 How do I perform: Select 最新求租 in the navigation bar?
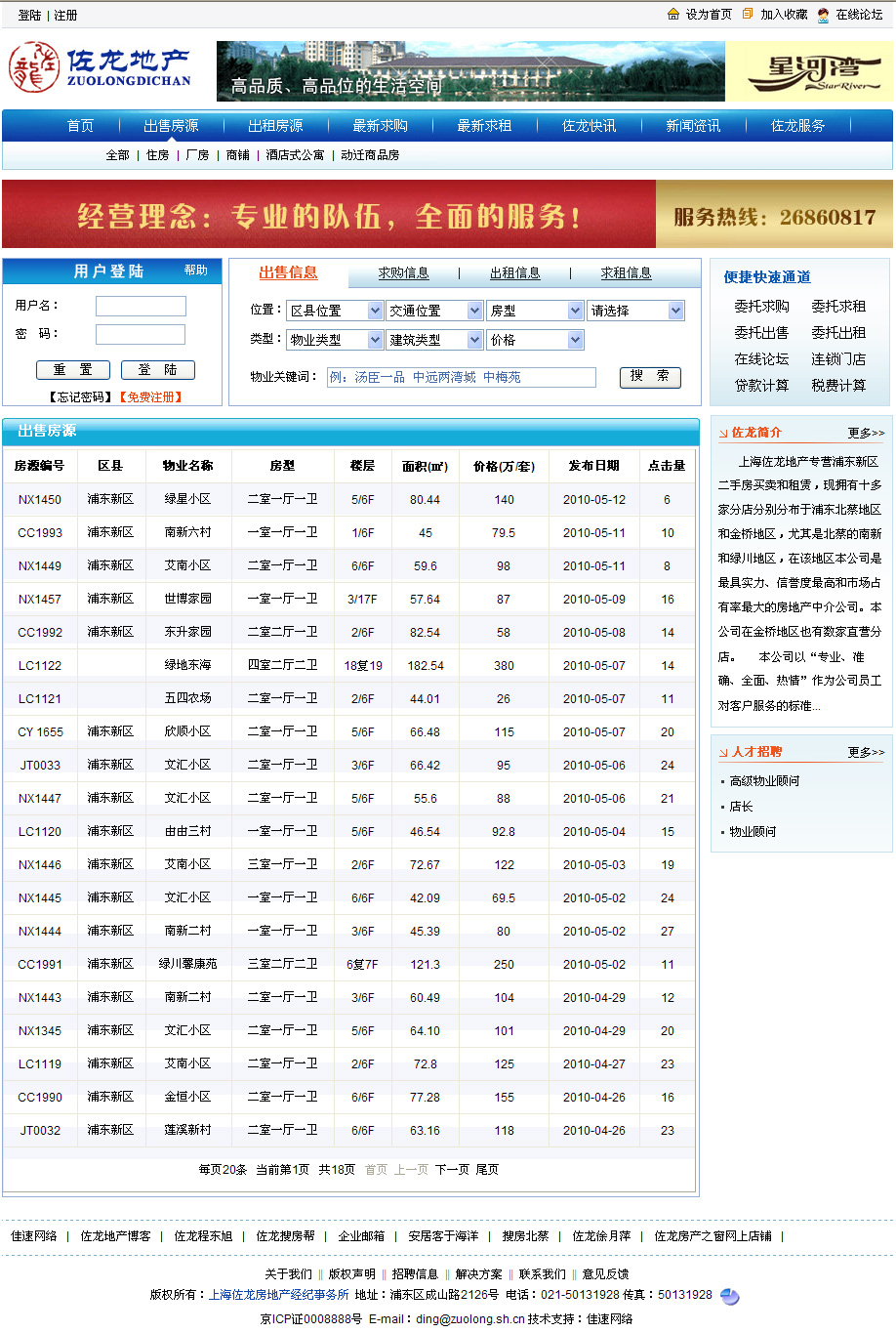[x=484, y=126]
